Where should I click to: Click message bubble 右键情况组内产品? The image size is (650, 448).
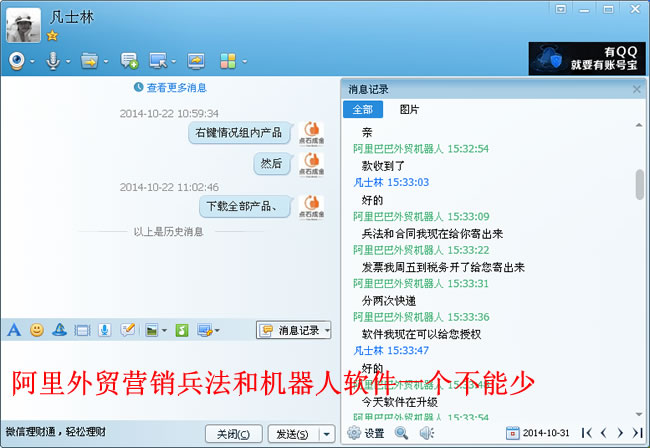[x=239, y=133]
